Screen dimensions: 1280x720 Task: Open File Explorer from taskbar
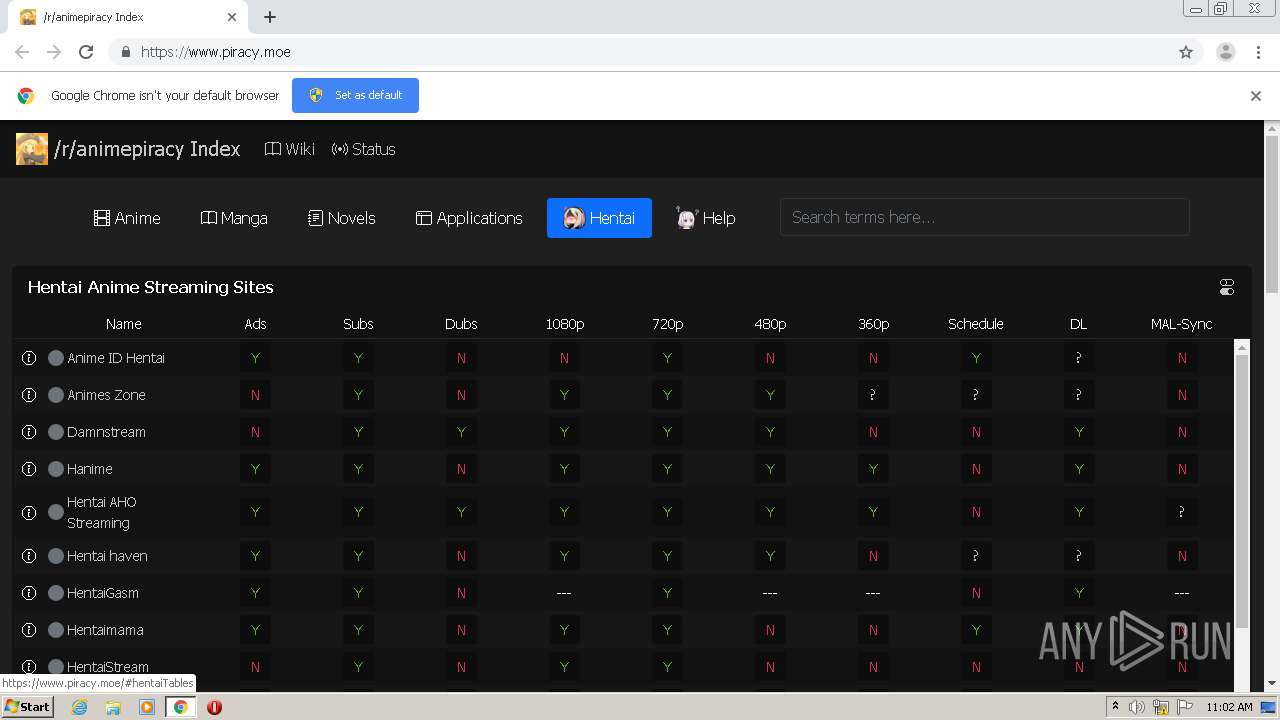pos(113,707)
